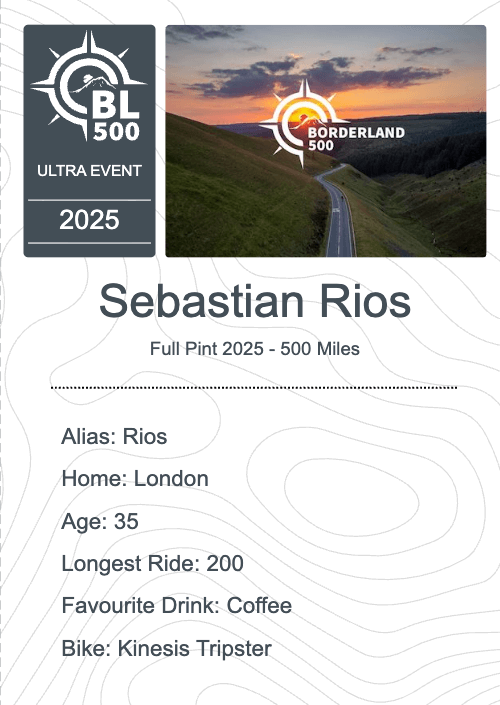Screen dimensions: 500x705
Task: Select the ULTRA EVENT label
Action: click(89, 171)
